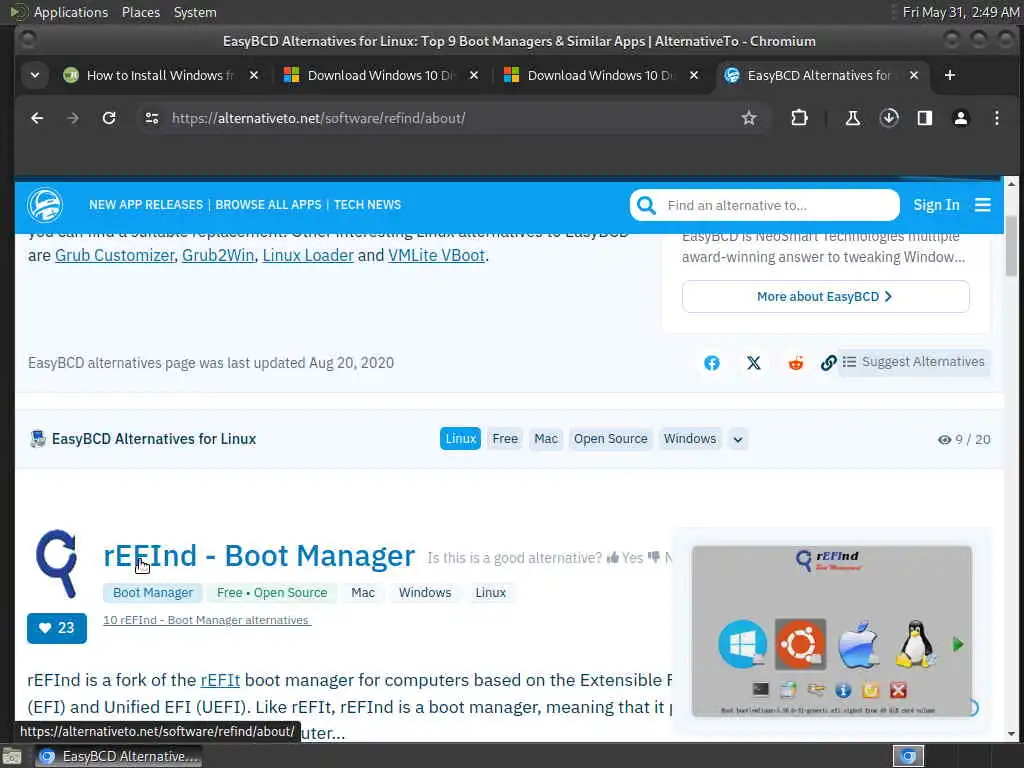Viewport: 1024px width, 768px height.
Task: Open TECH NEWS menu item
Action: [x=368, y=205]
